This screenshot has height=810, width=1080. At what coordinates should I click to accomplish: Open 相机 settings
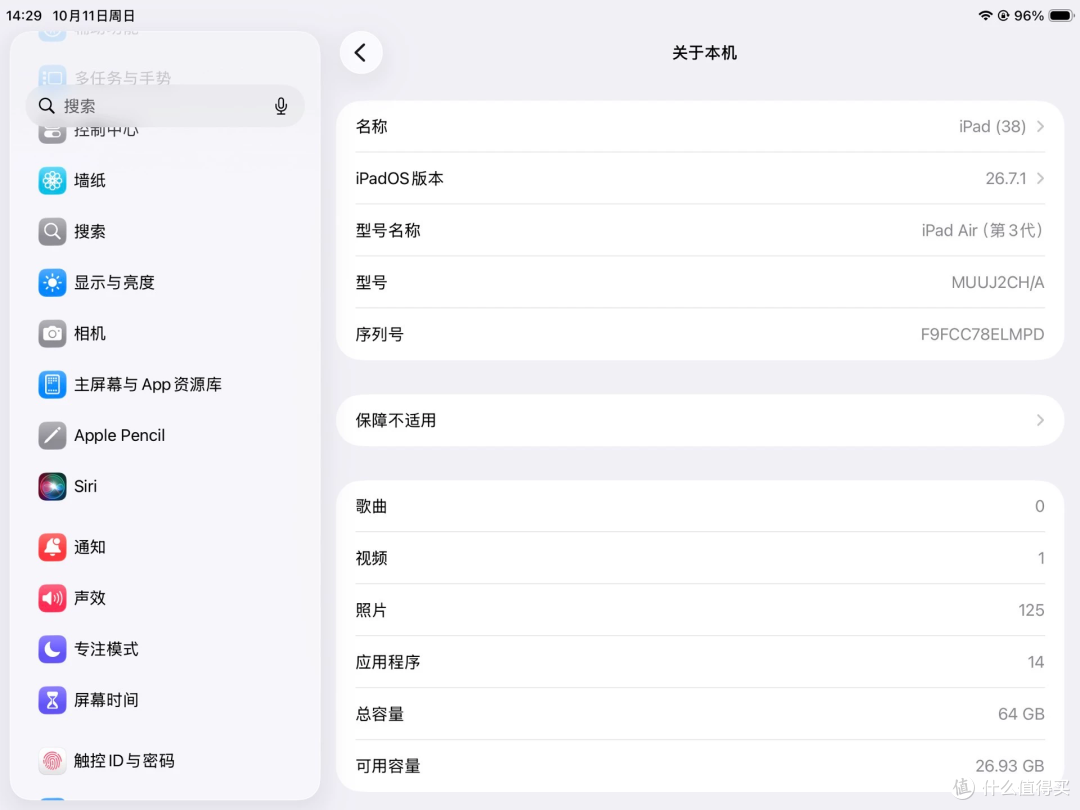coord(165,333)
